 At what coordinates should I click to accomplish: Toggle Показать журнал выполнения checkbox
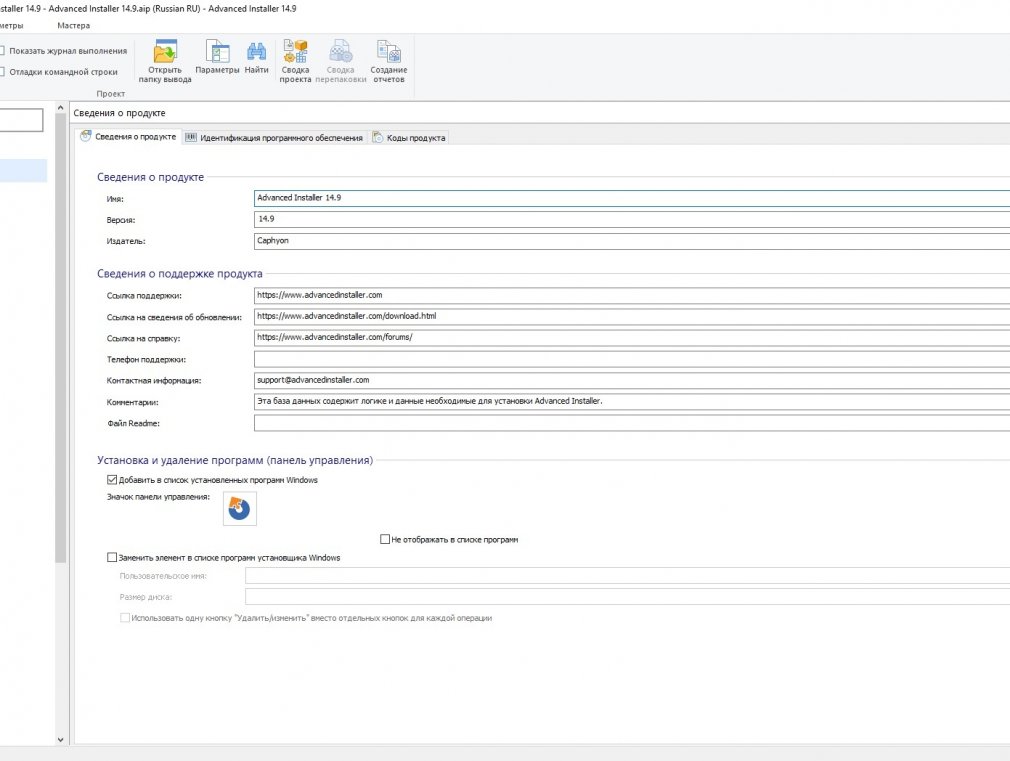coord(2,50)
